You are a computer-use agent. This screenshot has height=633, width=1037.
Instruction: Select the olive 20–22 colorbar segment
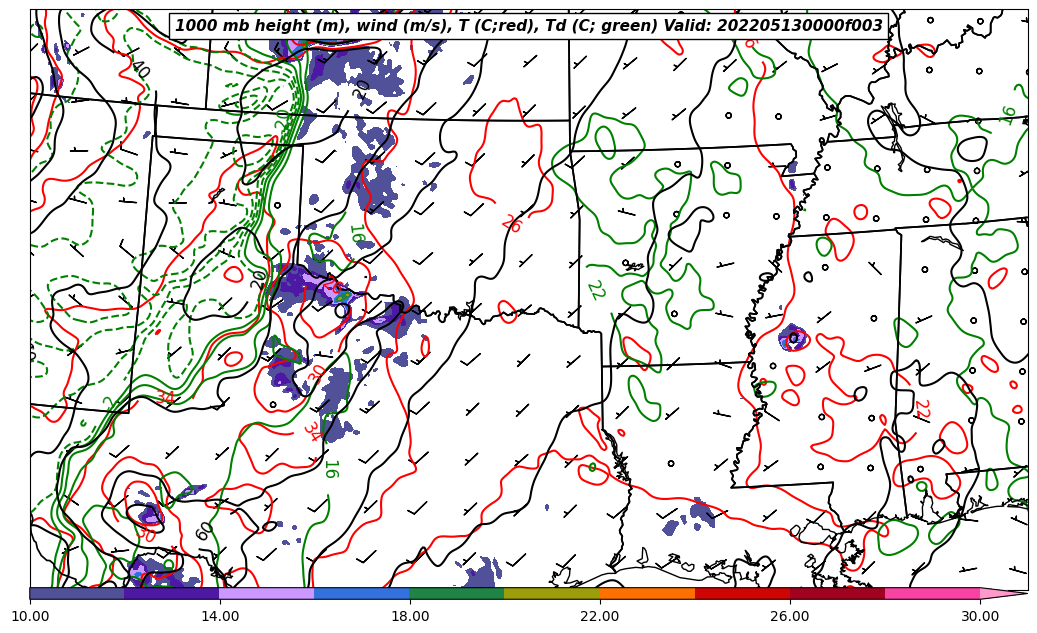point(552,593)
